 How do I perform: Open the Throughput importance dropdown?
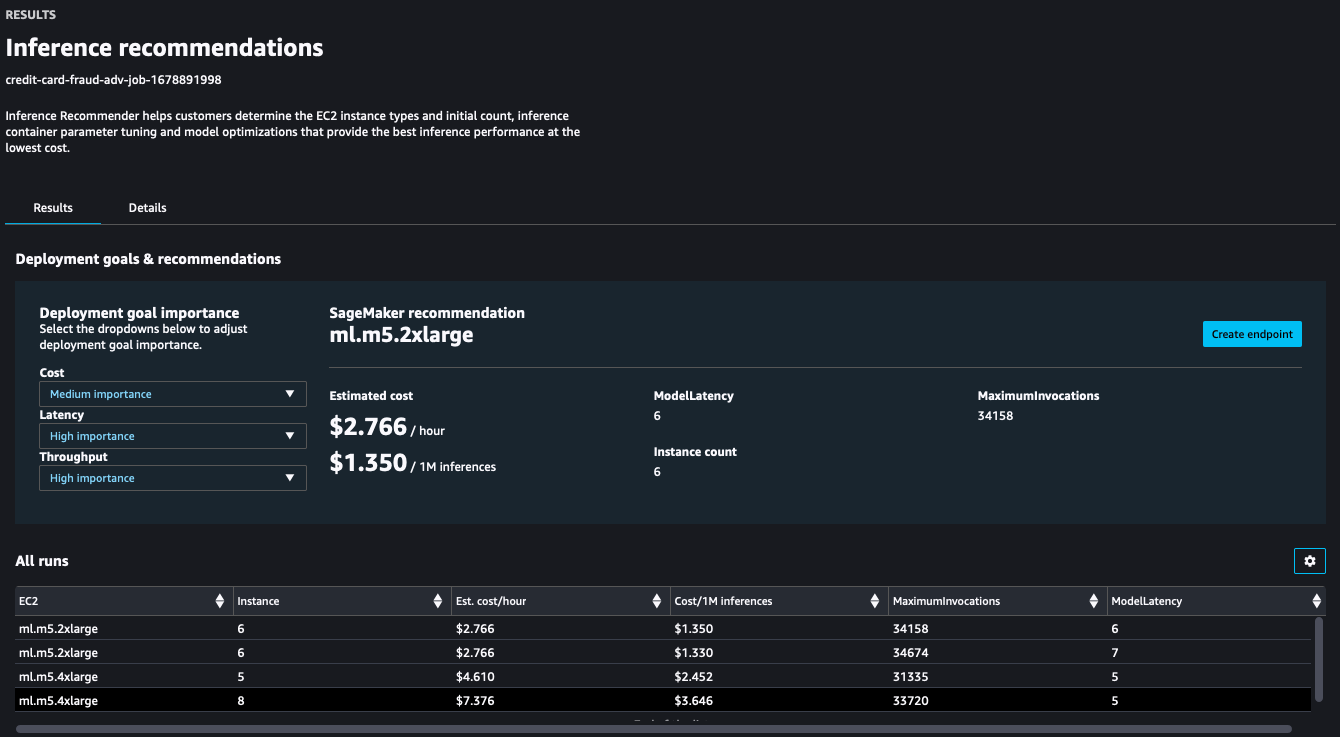pyautogui.click(x=173, y=478)
